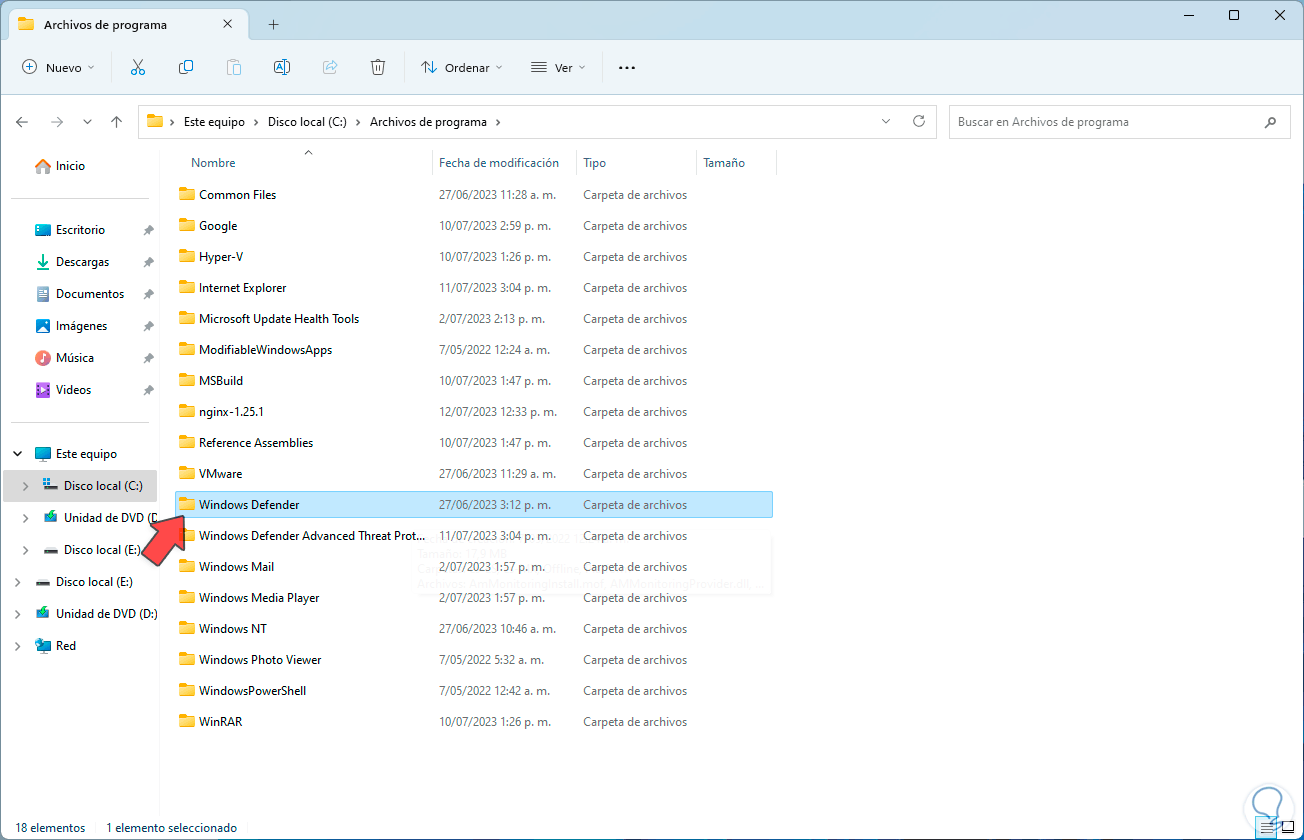
Task: Sort by the Tipo column header
Action: tap(594, 163)
